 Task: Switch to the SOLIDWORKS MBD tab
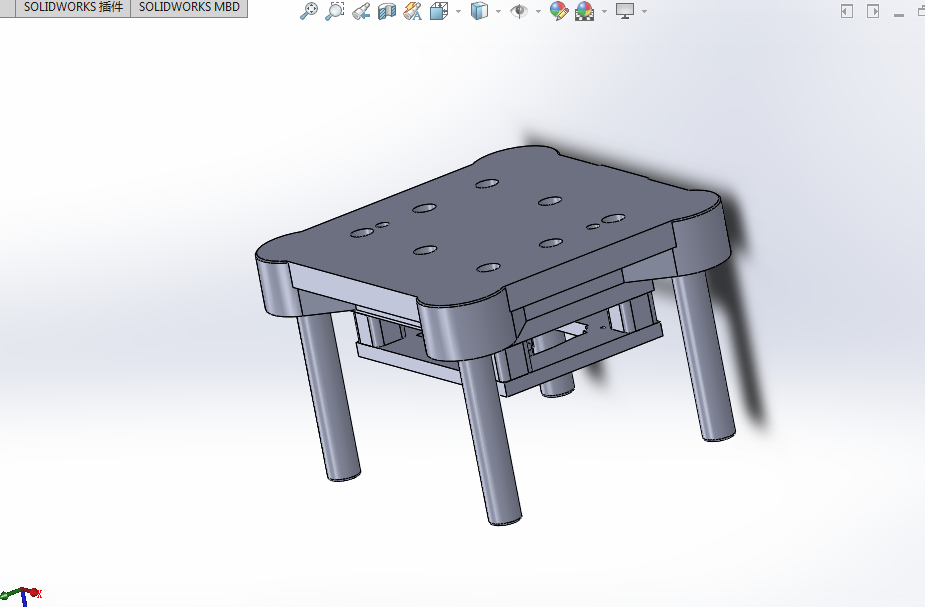tap(189, 8)
